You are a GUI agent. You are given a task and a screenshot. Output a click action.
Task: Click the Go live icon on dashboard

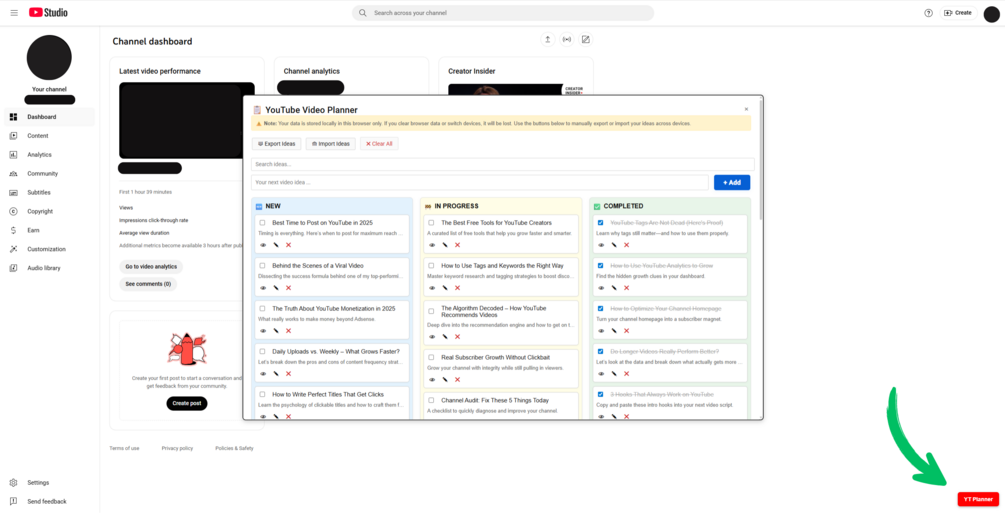tap(567, 40)
